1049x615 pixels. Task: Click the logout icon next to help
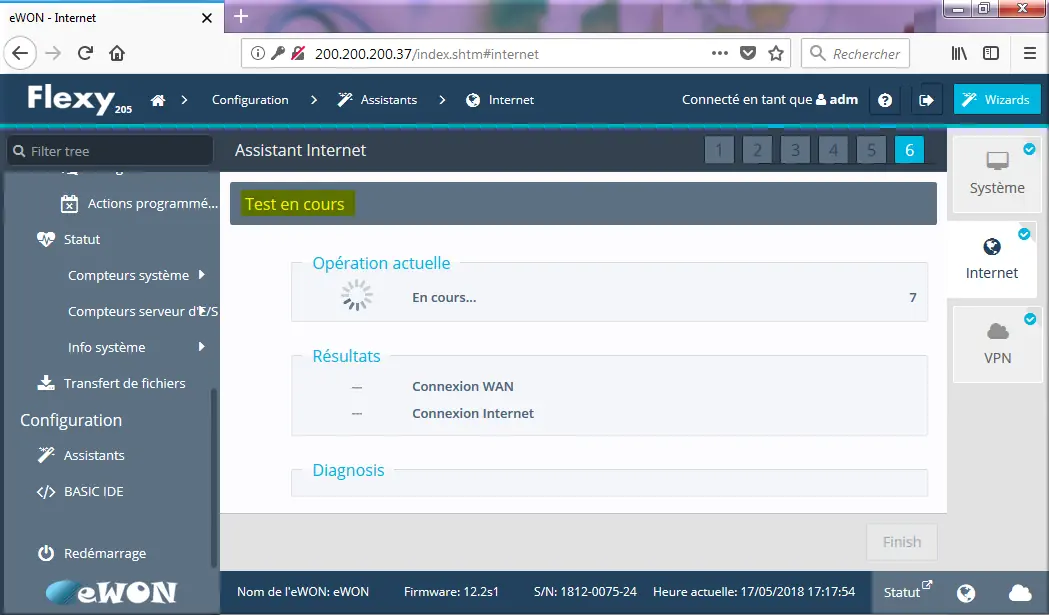pyautogui.click(x=926, y=100)
